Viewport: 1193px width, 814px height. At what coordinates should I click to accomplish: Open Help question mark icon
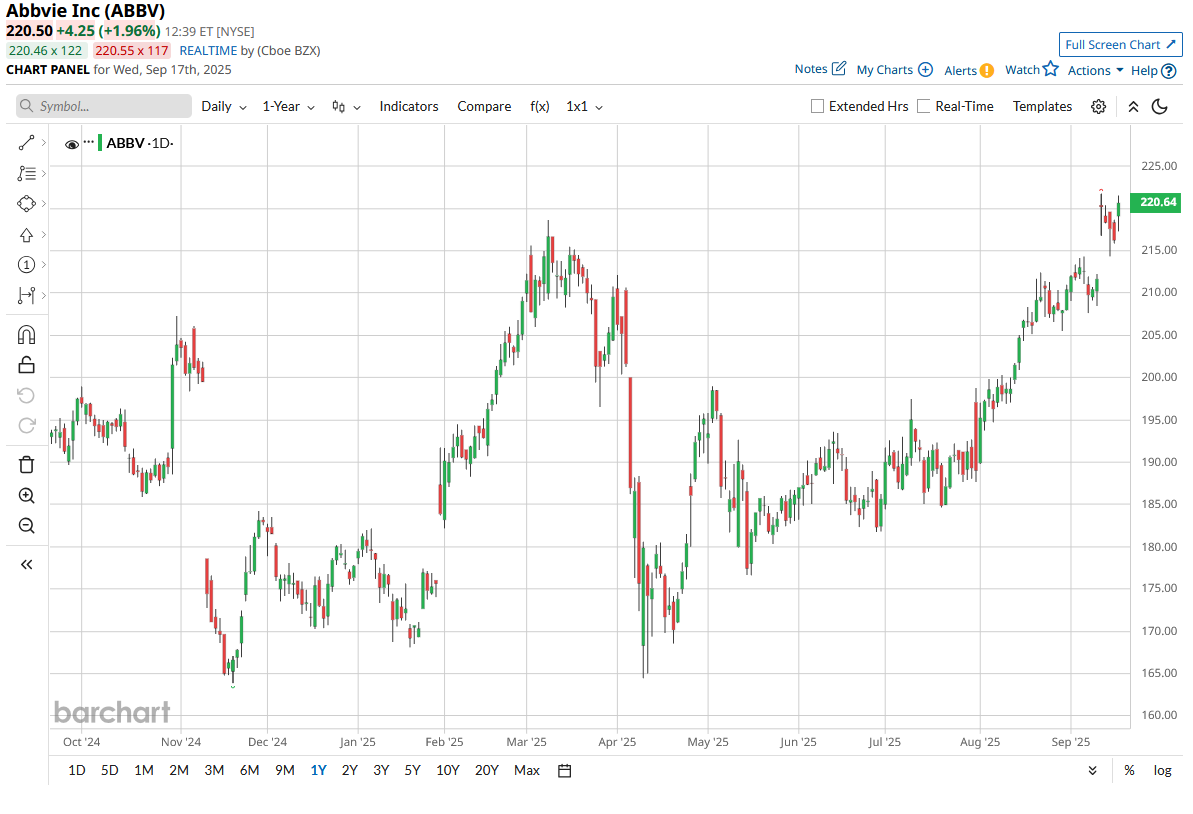click(1169, 71)
